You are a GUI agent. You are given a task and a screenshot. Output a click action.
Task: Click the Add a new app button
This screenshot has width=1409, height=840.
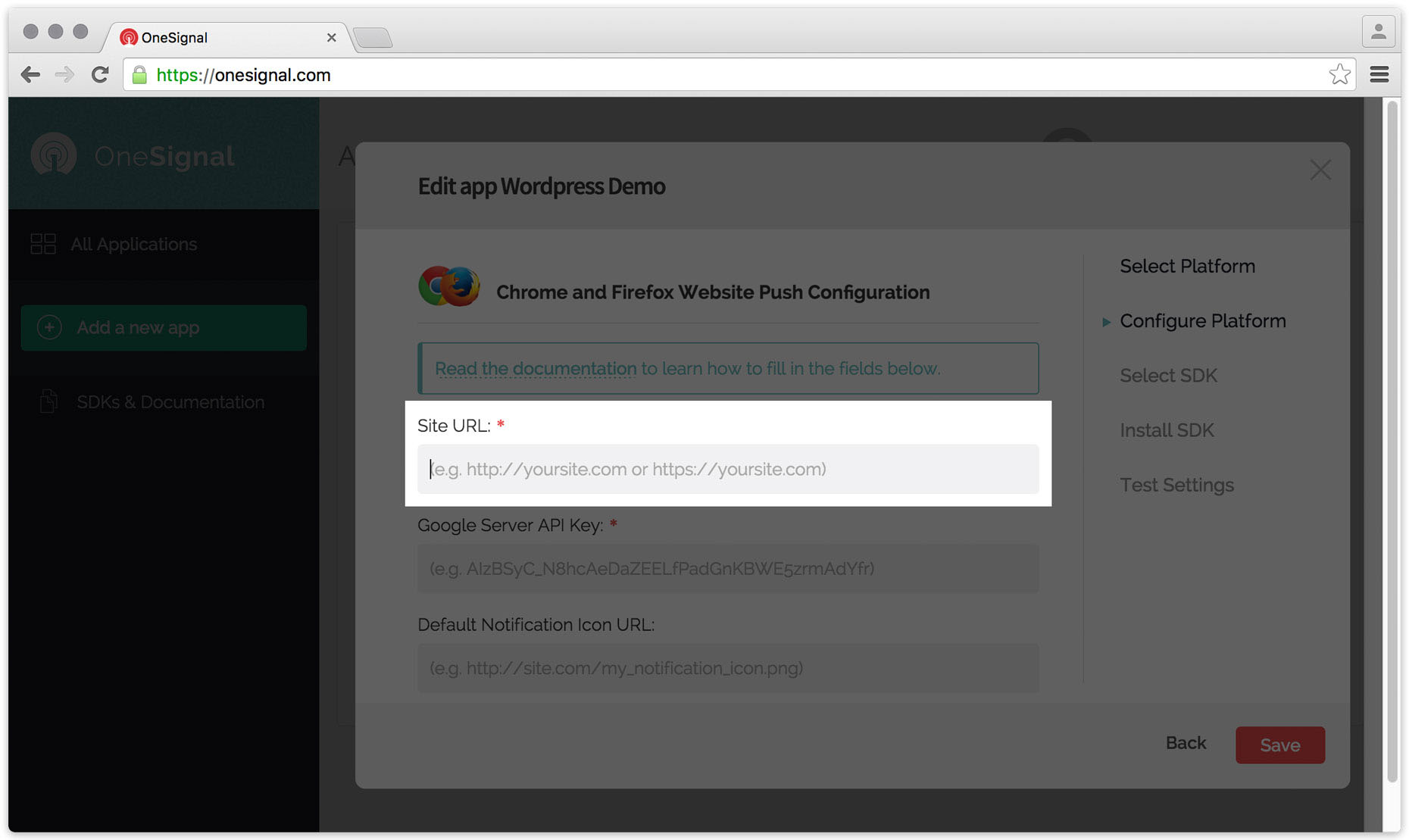click(x=164, y=327)
